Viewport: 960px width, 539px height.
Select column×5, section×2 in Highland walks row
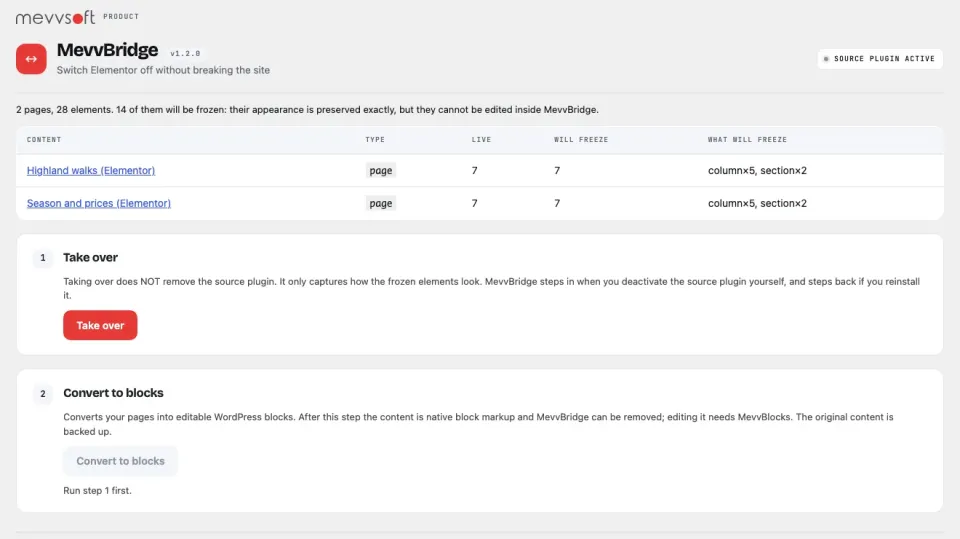tap(757, 170)
